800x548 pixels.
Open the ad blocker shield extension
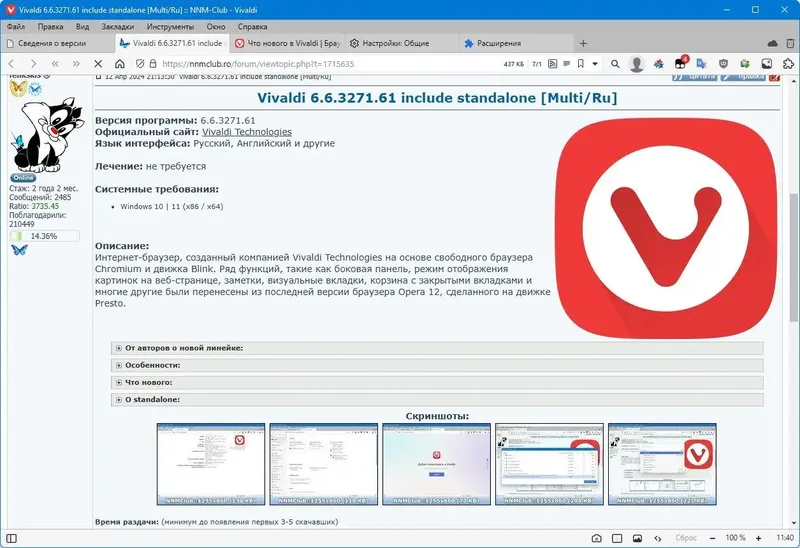(723, 64)
